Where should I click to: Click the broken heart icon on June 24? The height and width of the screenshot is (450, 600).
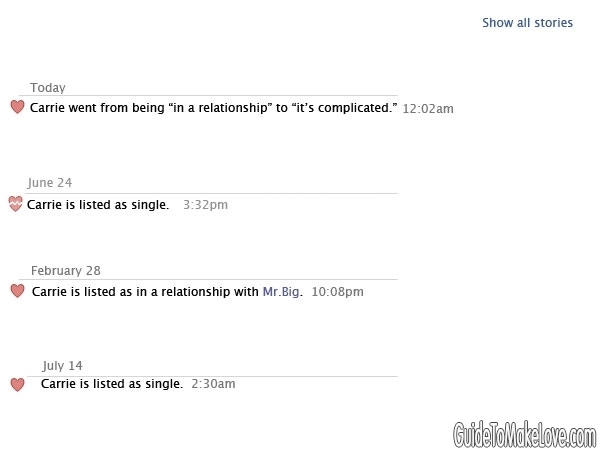tap(16, 204)
